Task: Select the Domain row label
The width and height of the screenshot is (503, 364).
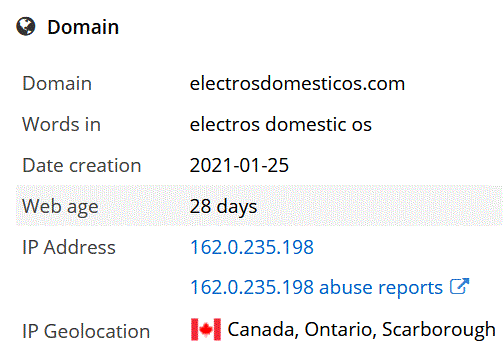Action: point(57,83)
